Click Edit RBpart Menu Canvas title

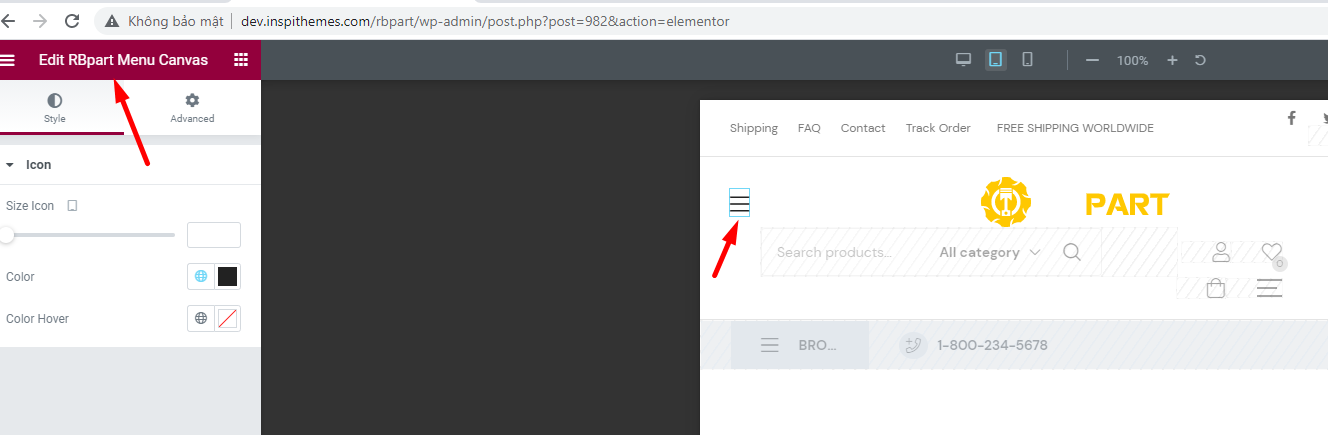point(123,60)
